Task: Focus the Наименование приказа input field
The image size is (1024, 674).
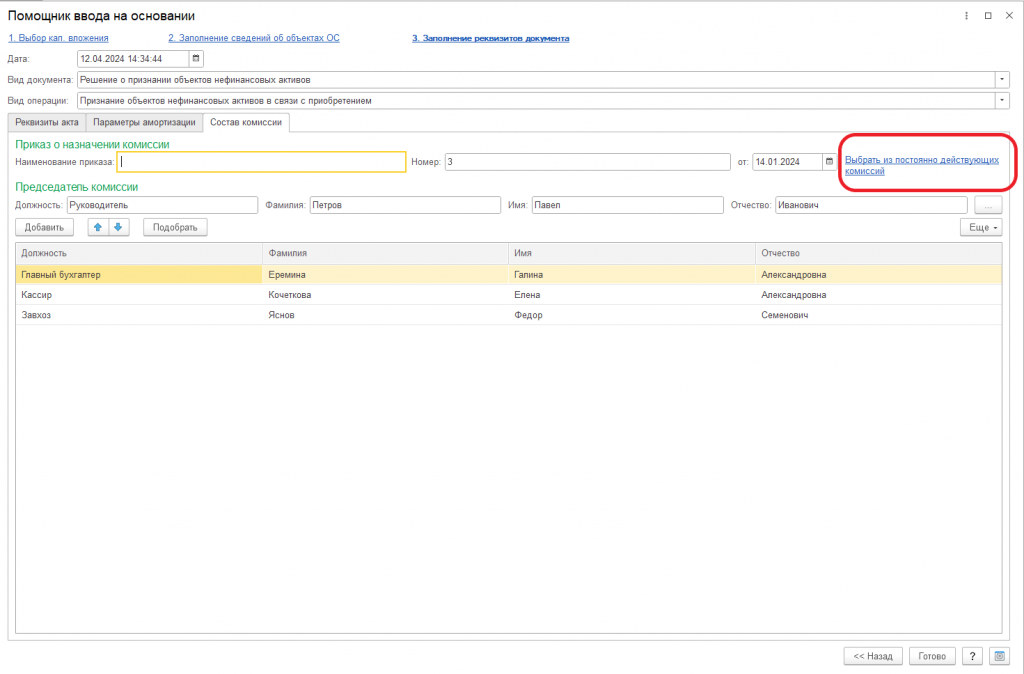Action: click(x=261, y=162)
